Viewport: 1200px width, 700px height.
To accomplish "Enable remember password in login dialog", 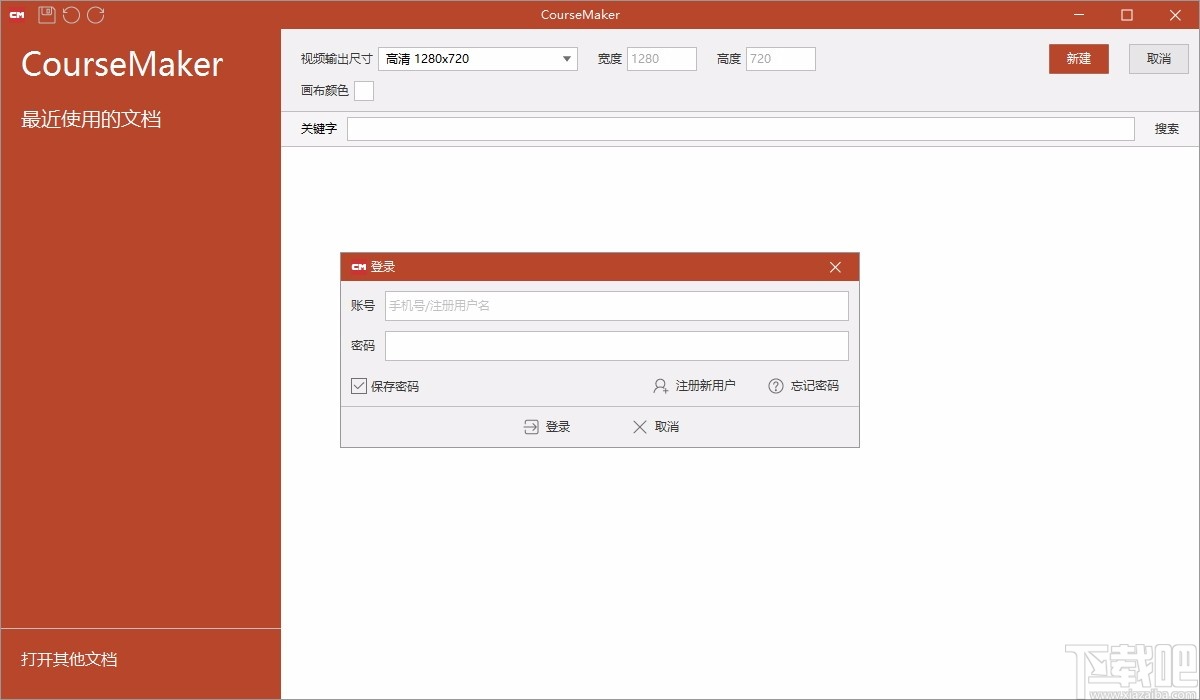I will [357, 386].
